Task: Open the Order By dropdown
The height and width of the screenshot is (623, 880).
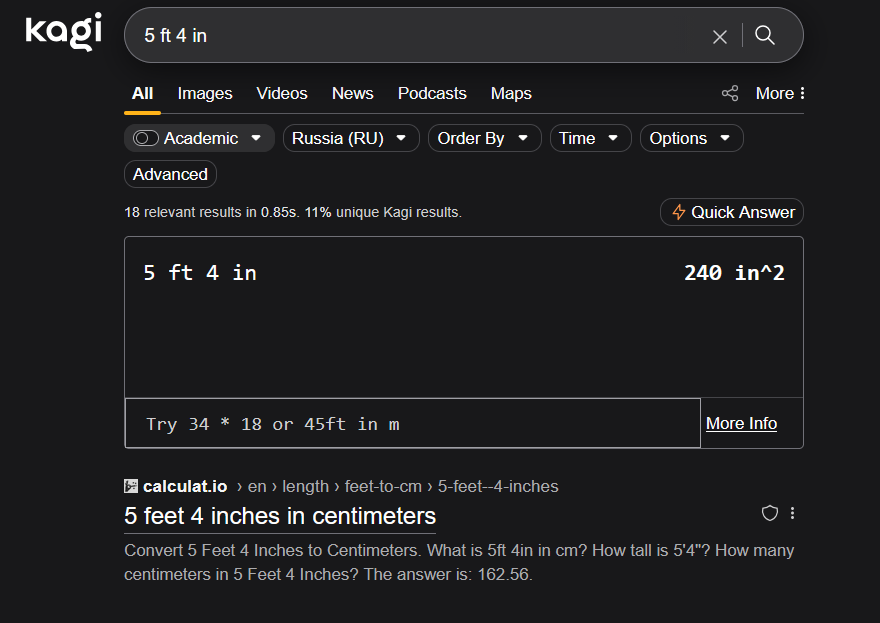Action: coord(484,138)
